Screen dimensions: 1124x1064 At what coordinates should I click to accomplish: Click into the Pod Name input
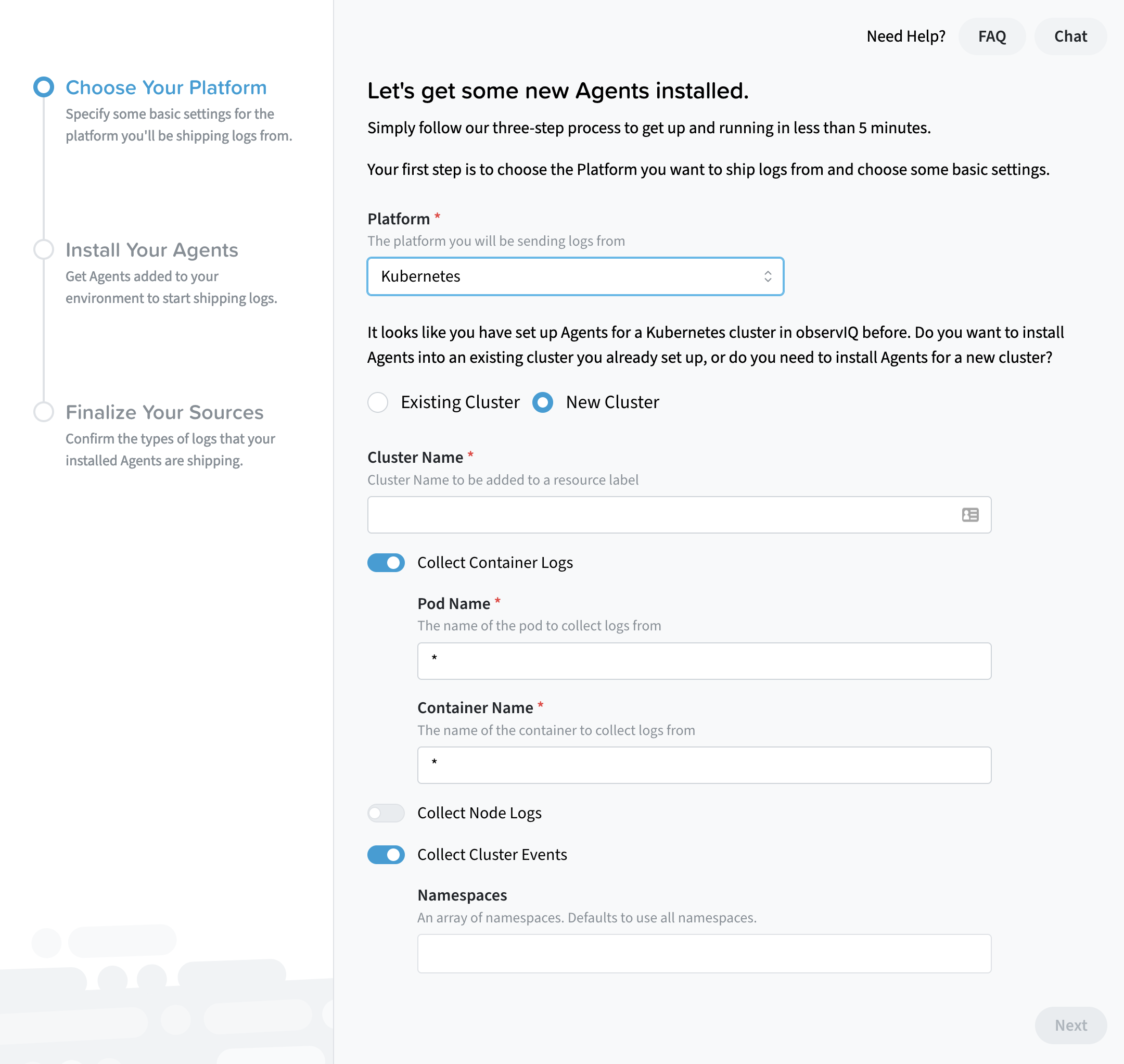pos(704,661)
